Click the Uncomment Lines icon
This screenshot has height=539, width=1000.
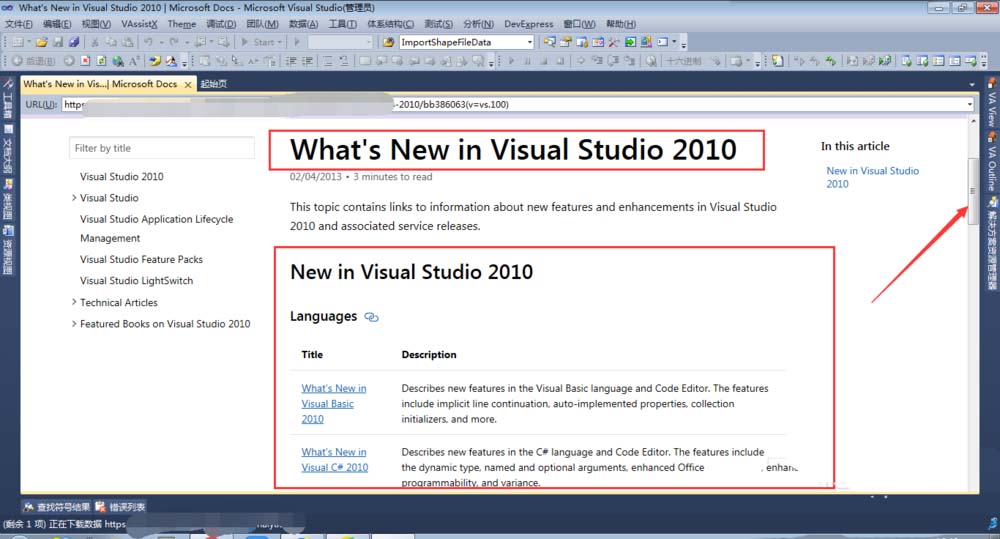click(344, 61)
